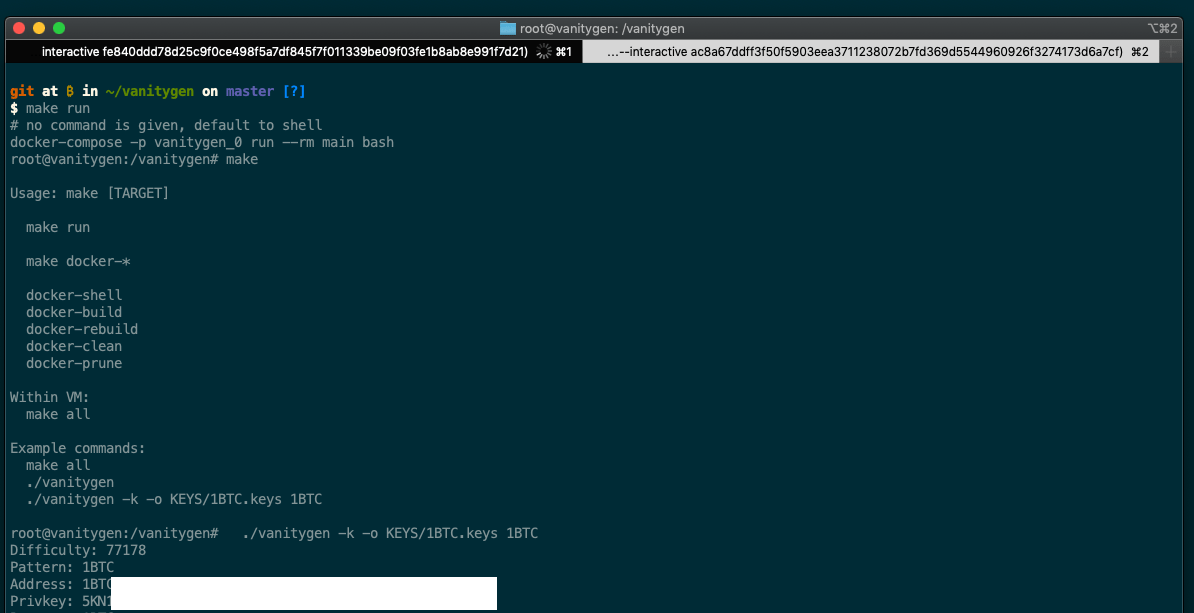The height and width of the screenshot is (613, 1194).
Task: Click the '$ make run' command line
Action: point(50,108)
